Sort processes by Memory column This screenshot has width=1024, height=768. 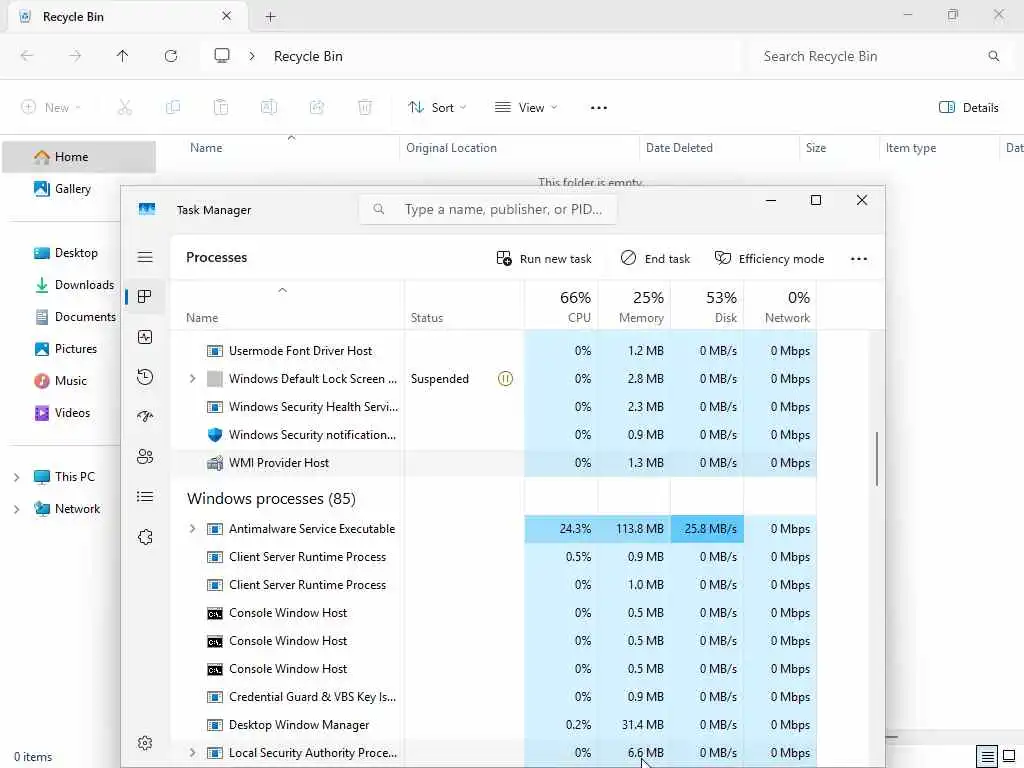coord(634,306)
